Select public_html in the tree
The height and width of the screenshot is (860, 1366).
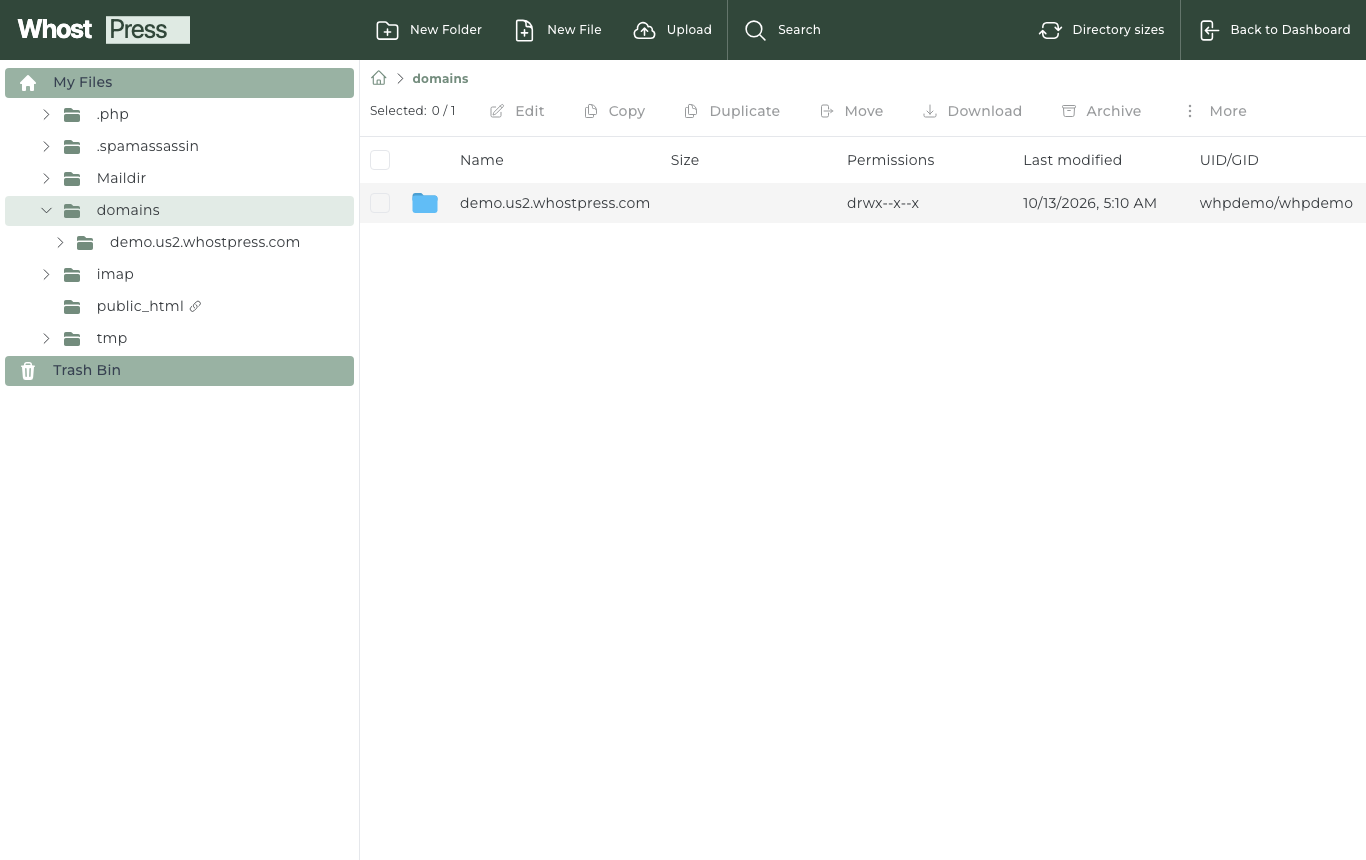tap(140, 306)
